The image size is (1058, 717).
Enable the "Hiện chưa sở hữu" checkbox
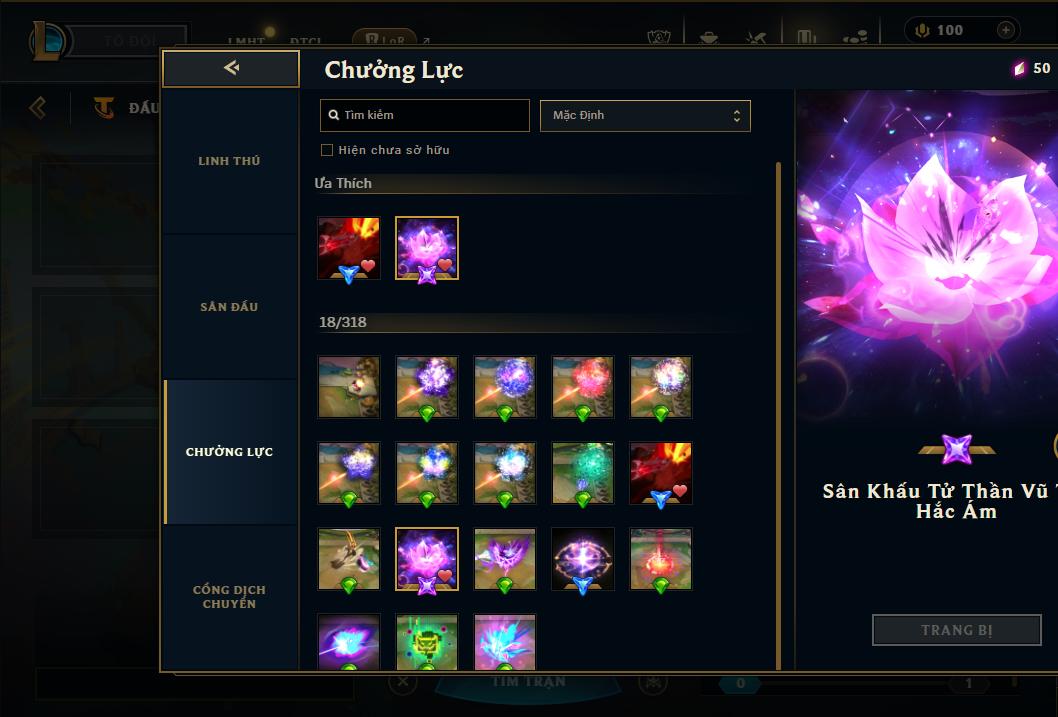click(x=327, y=150)
